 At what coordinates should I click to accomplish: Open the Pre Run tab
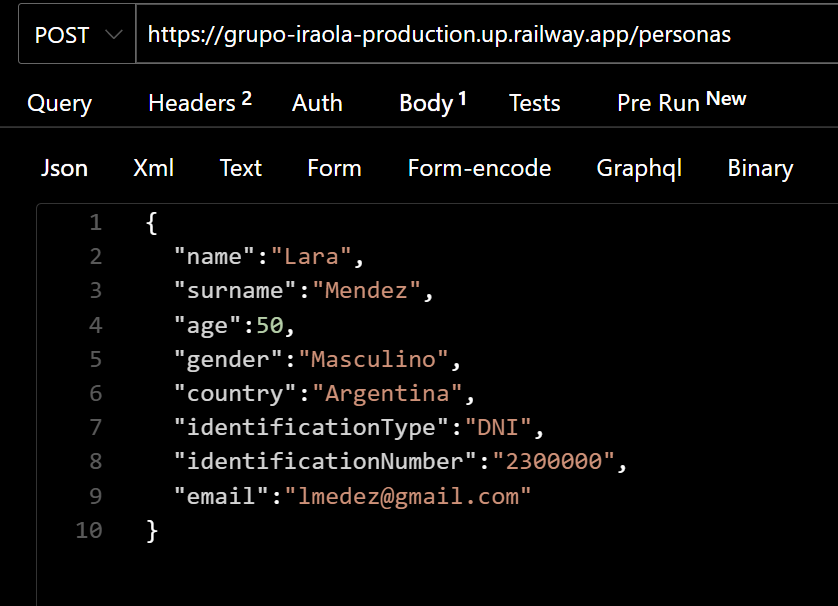pos(657,103)
